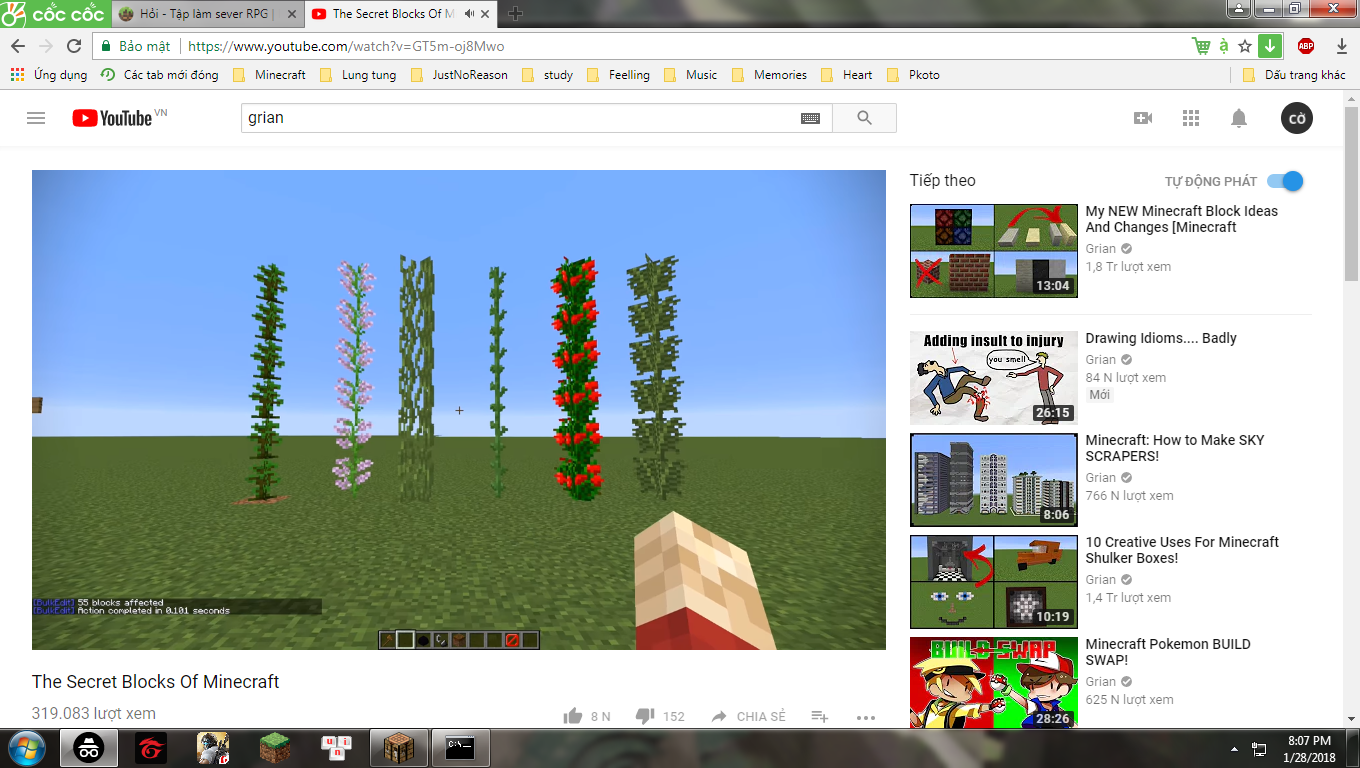Open the on-screen keyboard in search box
This screenshot has height=768, width=1360.
point(811,118)
